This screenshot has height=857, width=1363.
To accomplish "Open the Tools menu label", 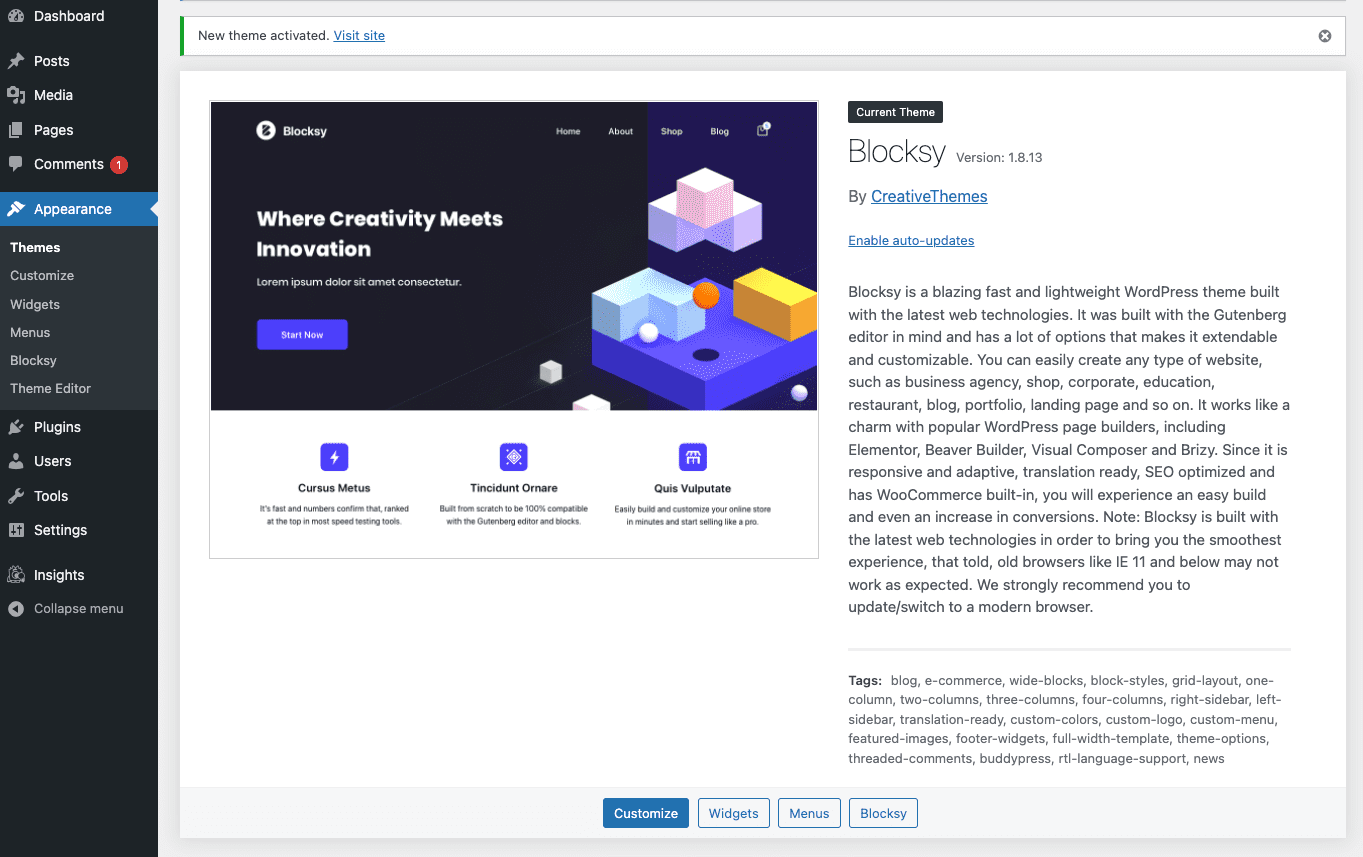I will point(51,496).
